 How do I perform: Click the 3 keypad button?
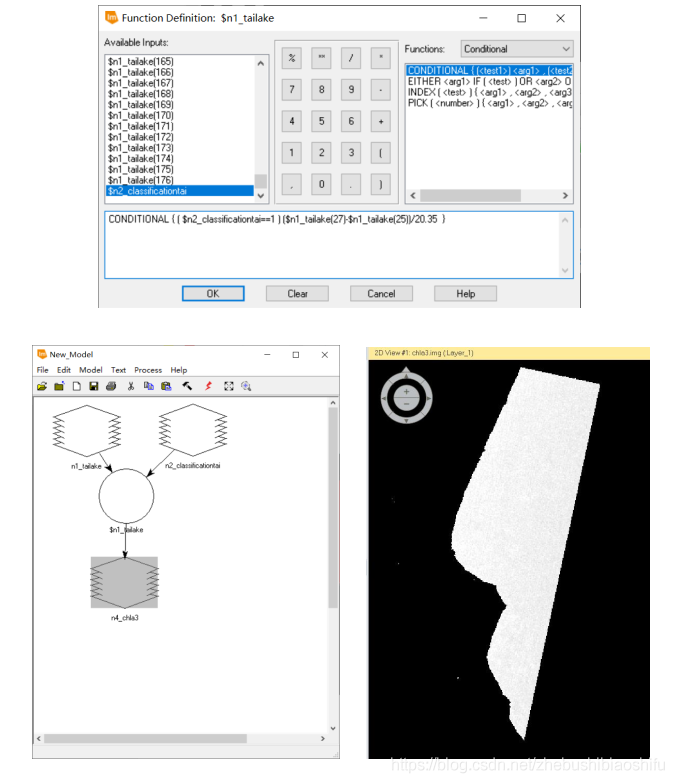pyautogui.click(x=351, y=153)
